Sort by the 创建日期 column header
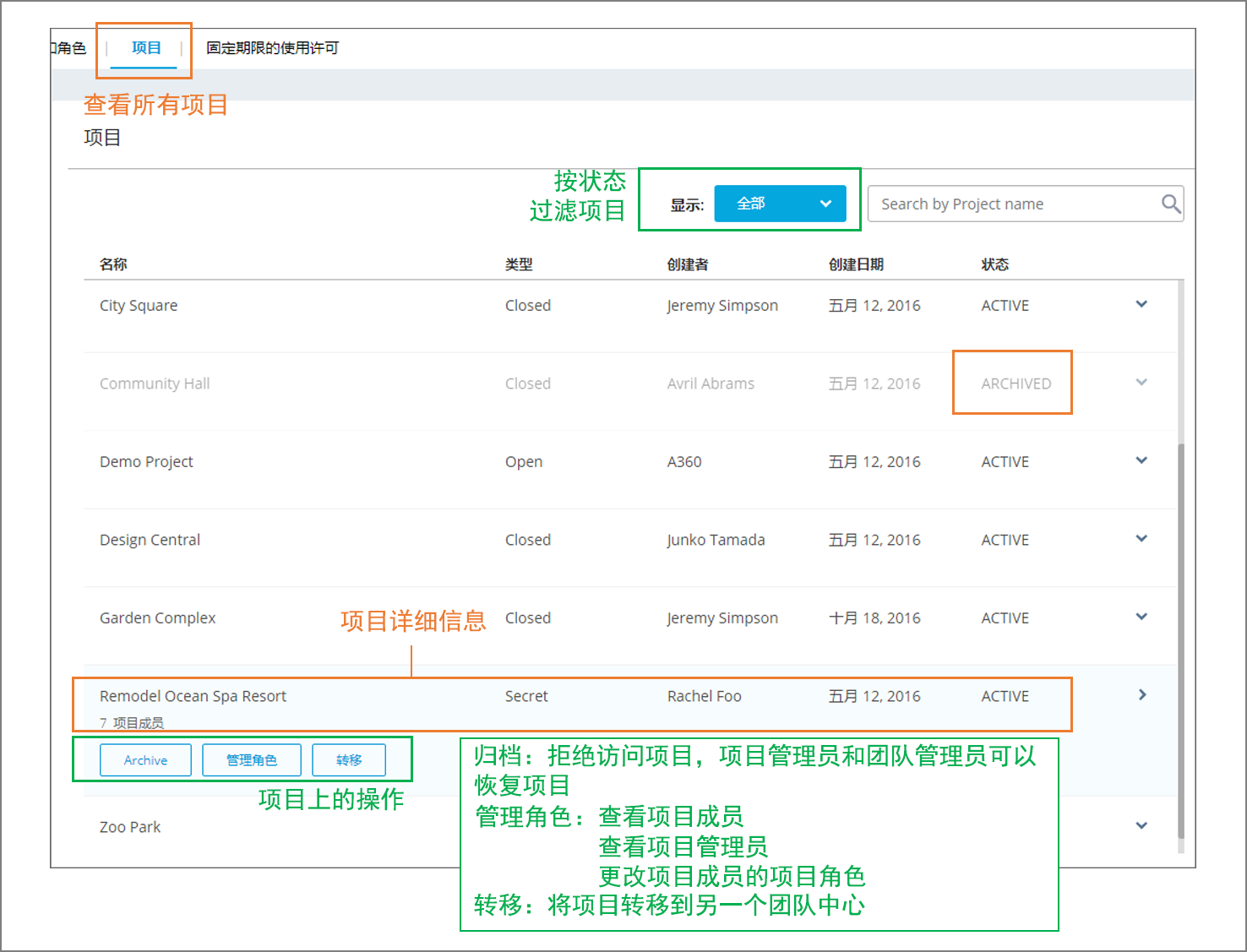The height and width of the screenshot is (952, 1247). [x=856, y=264]
